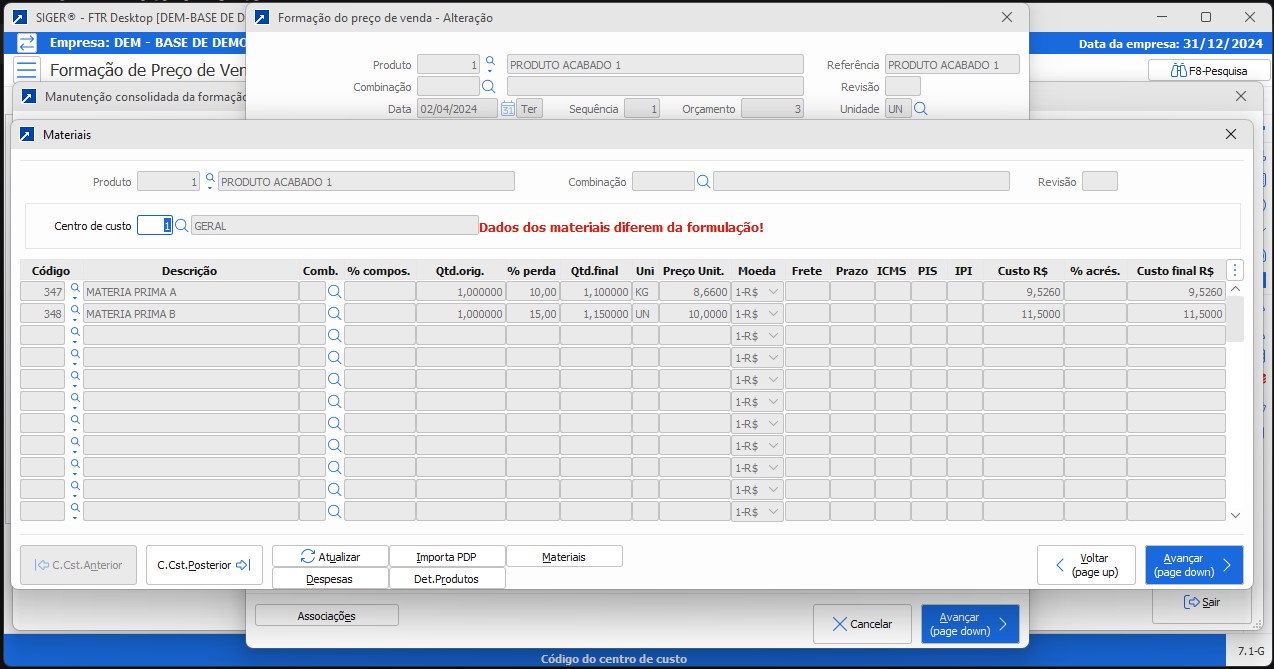Click the % perda value 15,00
The image size is (1274, 669).
532,313
